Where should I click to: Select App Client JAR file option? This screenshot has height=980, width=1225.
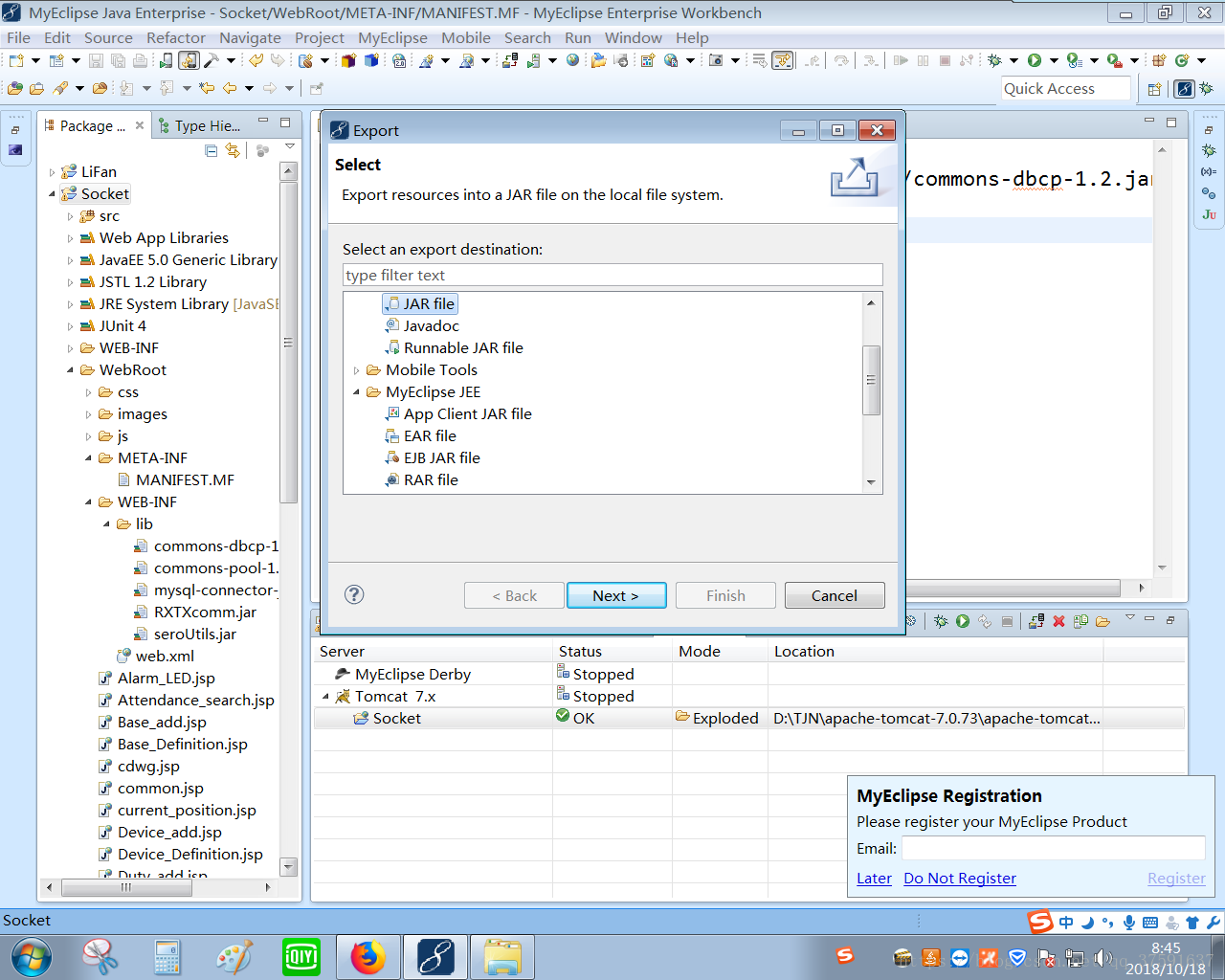(x=467, y=414)
